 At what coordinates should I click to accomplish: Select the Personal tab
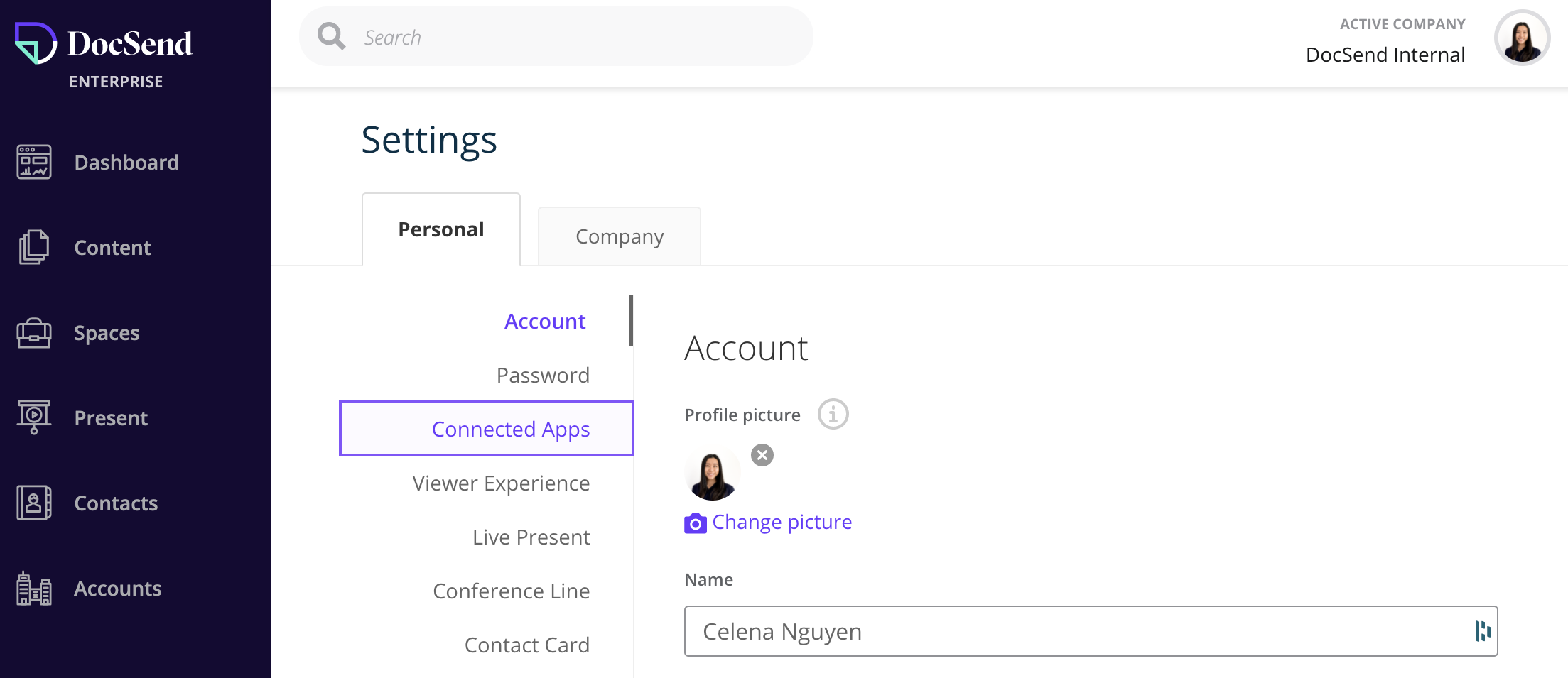440,229
